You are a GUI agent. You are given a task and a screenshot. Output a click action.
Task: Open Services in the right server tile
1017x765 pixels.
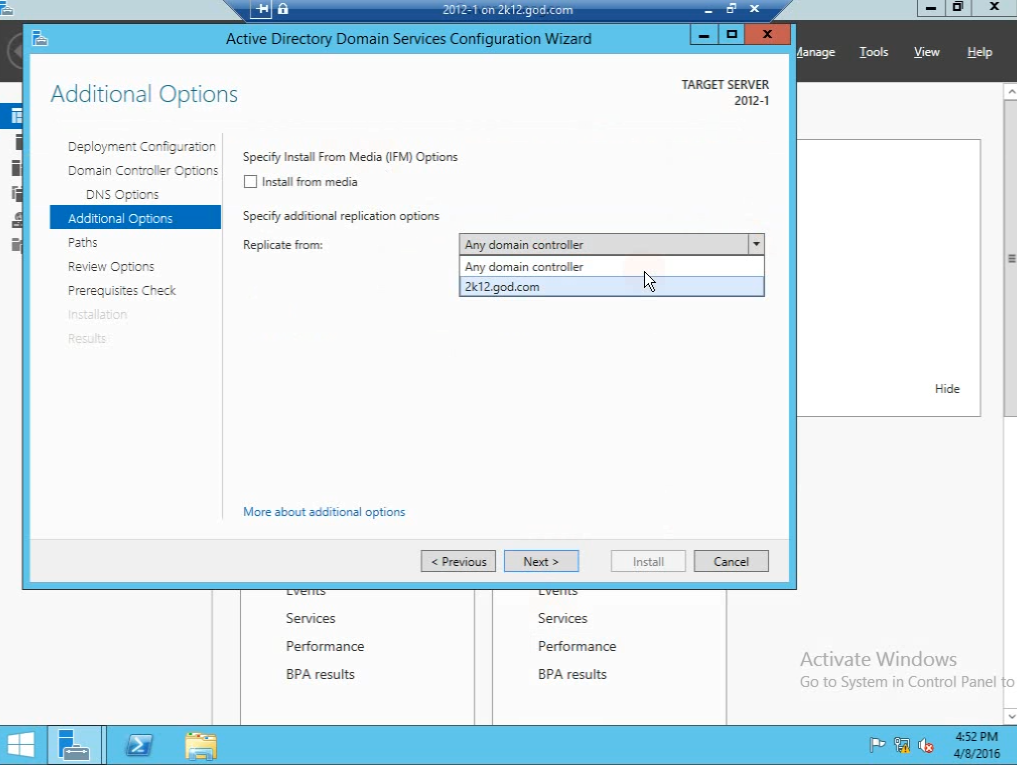click(x=562, y=618)
